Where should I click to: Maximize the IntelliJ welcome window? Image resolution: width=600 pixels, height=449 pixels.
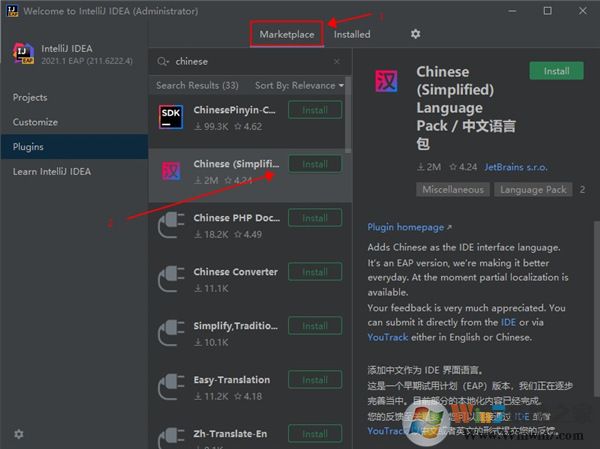547,11
